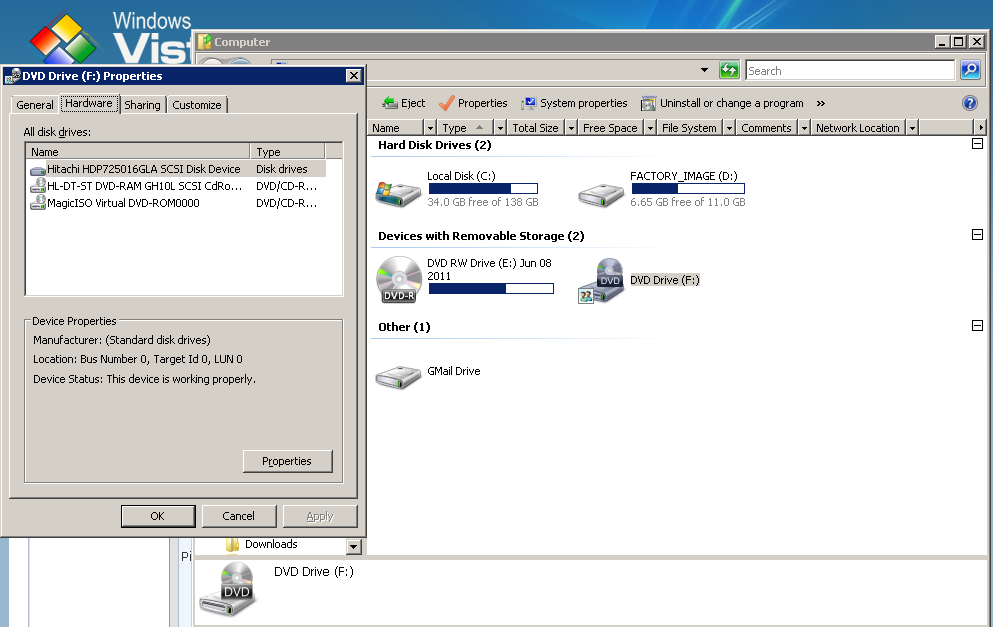Click the Downloads folder icon
Screen dimensions: 993x627
click(232, 544)
